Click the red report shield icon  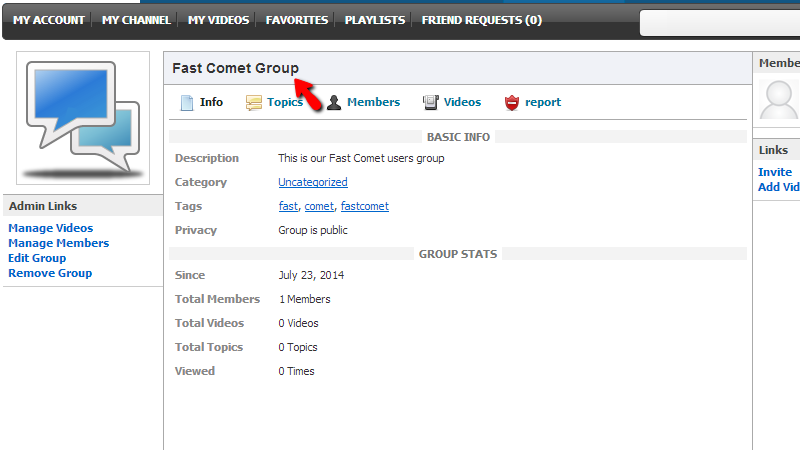[x=512, y=103]
